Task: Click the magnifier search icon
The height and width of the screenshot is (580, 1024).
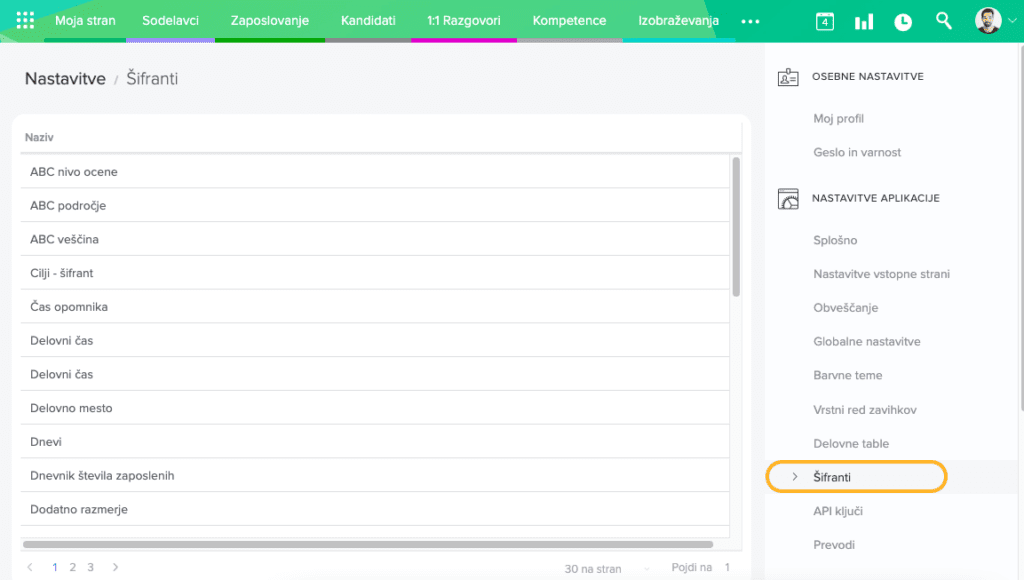Action: click(x=943, y=21)
